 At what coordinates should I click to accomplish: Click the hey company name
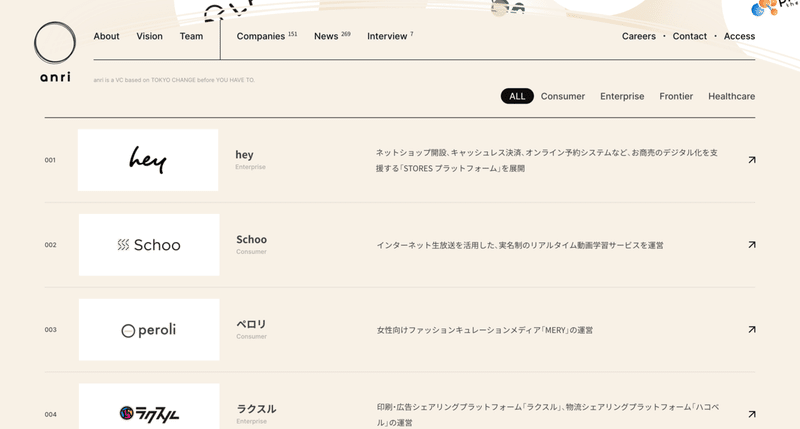tap(244, 155)
